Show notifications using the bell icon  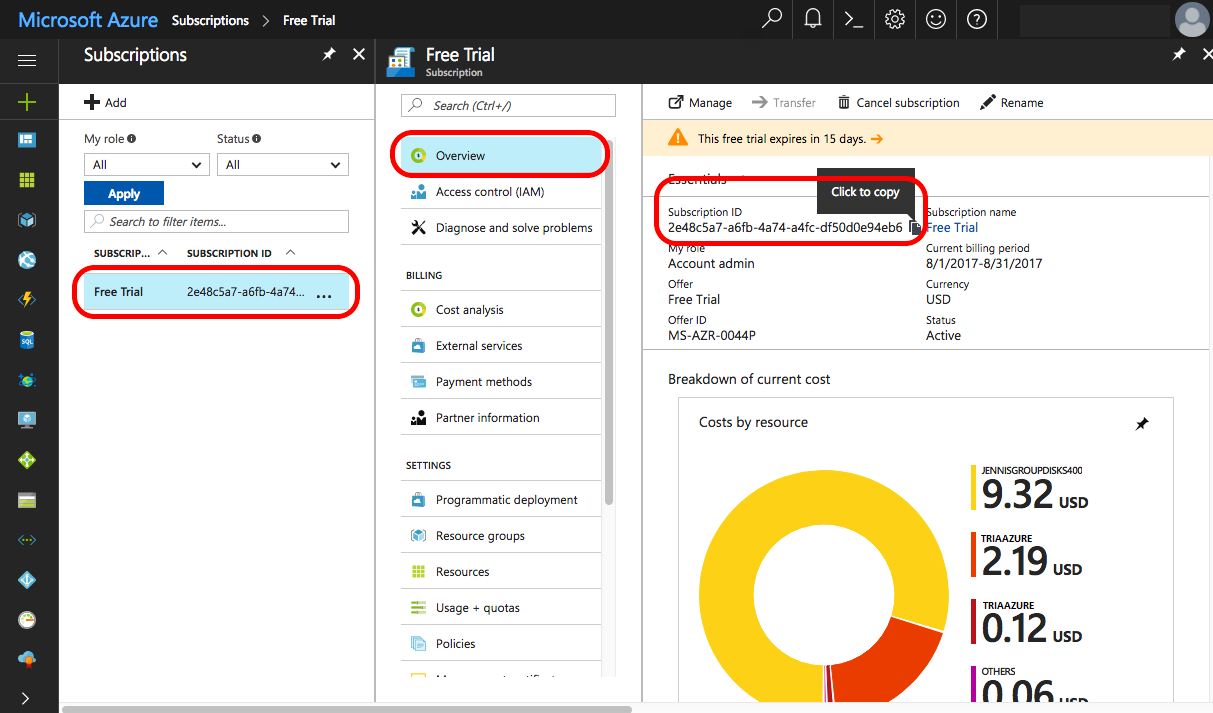point(814,19)
